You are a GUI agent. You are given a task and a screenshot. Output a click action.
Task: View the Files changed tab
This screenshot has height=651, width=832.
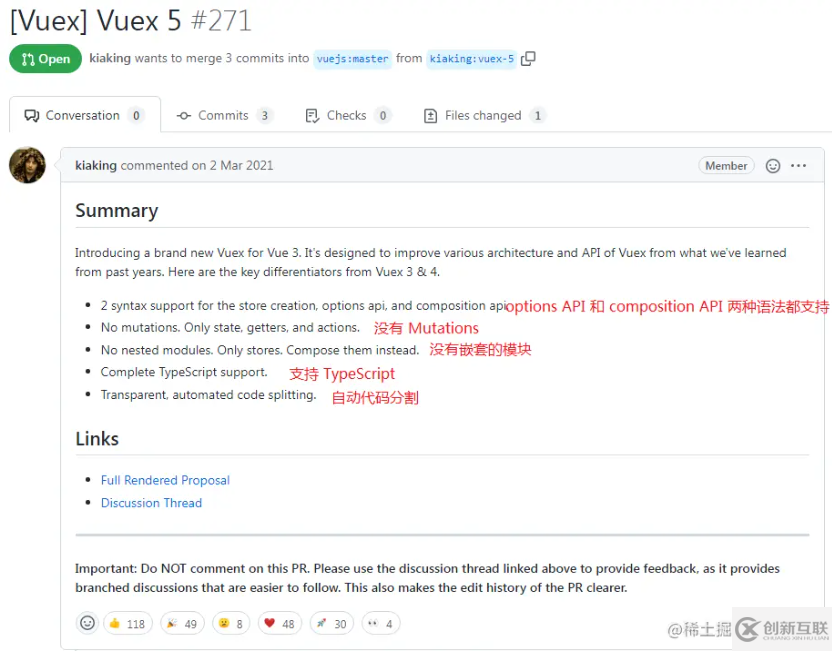pos(485,115)
